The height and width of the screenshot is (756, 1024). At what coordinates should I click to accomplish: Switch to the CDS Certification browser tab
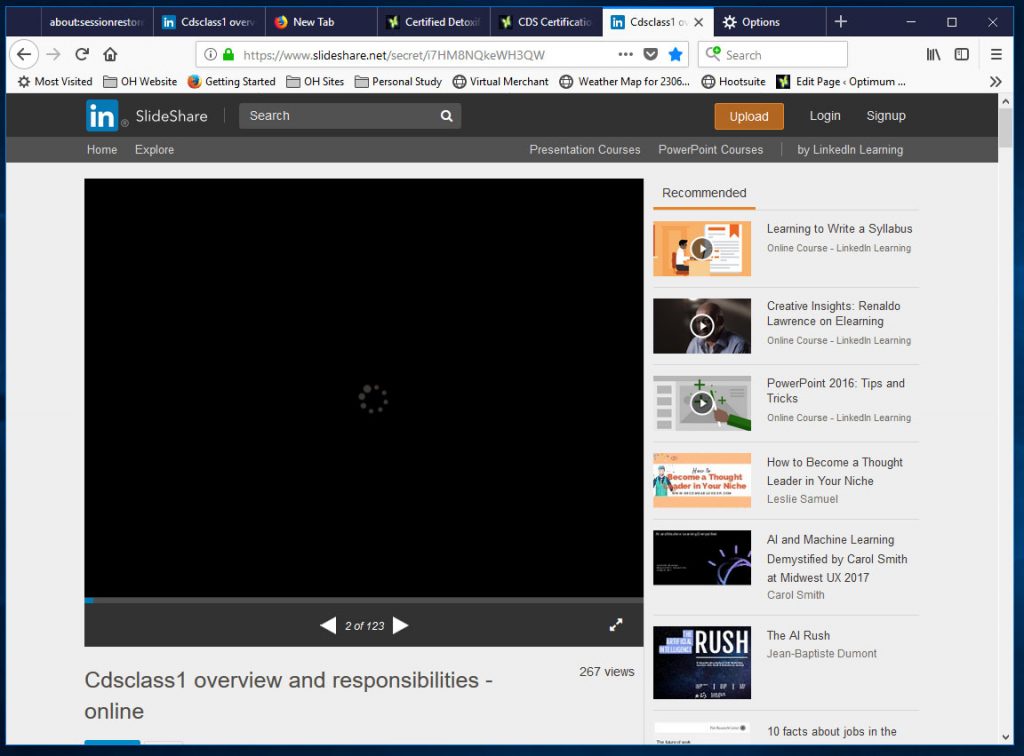(x=545, y=20)
